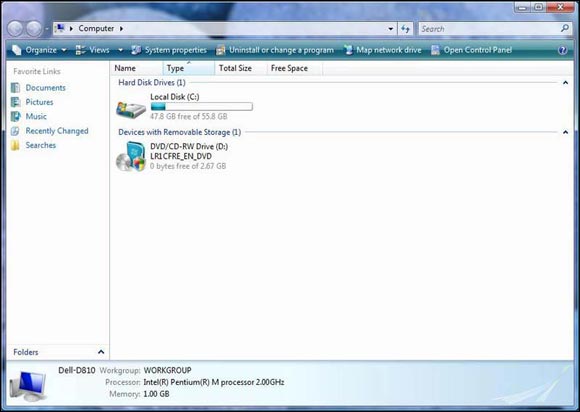Image resolution: width=580 pixels, height=412 pixels.
Task: Open System properties from toolbar
Action: click(169, 50)
